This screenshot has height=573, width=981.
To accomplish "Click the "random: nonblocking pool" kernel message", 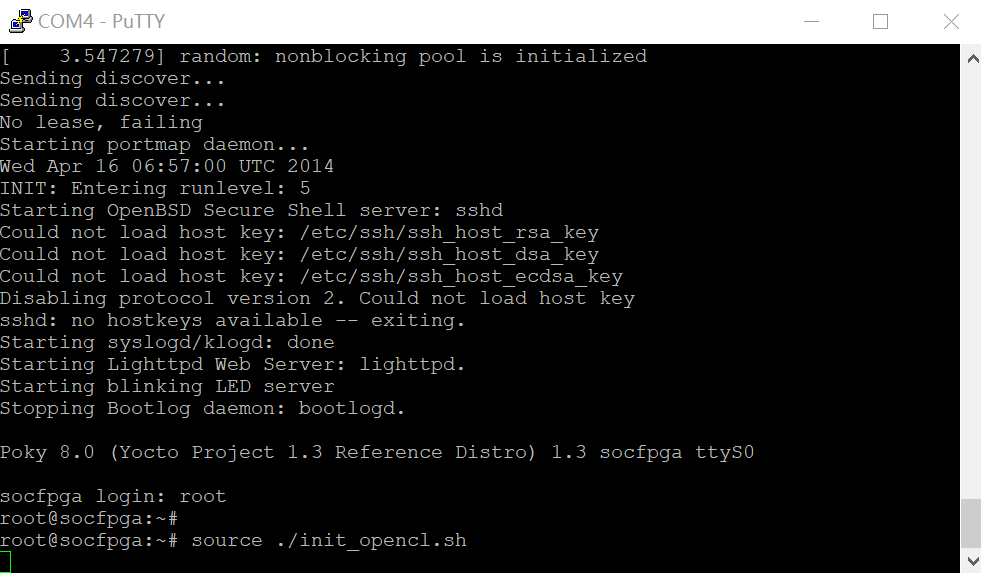I will (x=323, y=56).
